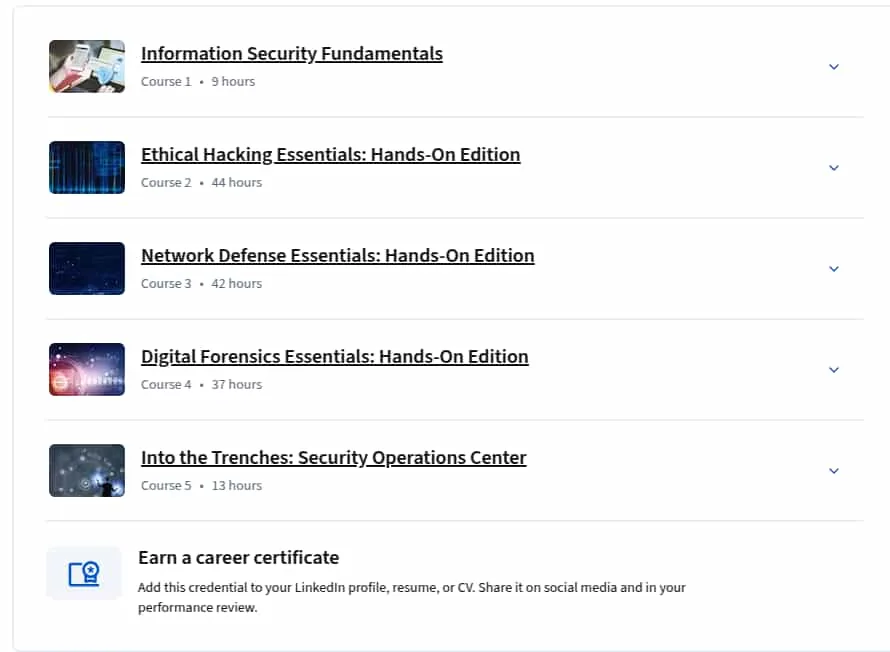The image size is (890, 652).
Task: Expand Digital Forensics Essentials details chevron
Action: point(834,370)
